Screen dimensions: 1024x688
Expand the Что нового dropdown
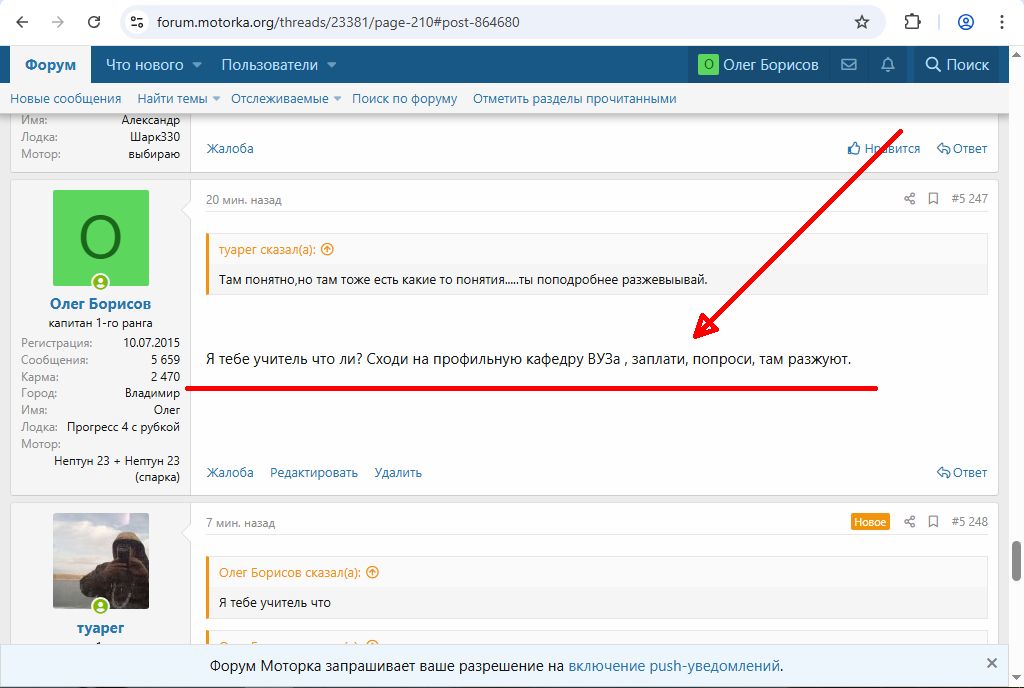point(197,65)
